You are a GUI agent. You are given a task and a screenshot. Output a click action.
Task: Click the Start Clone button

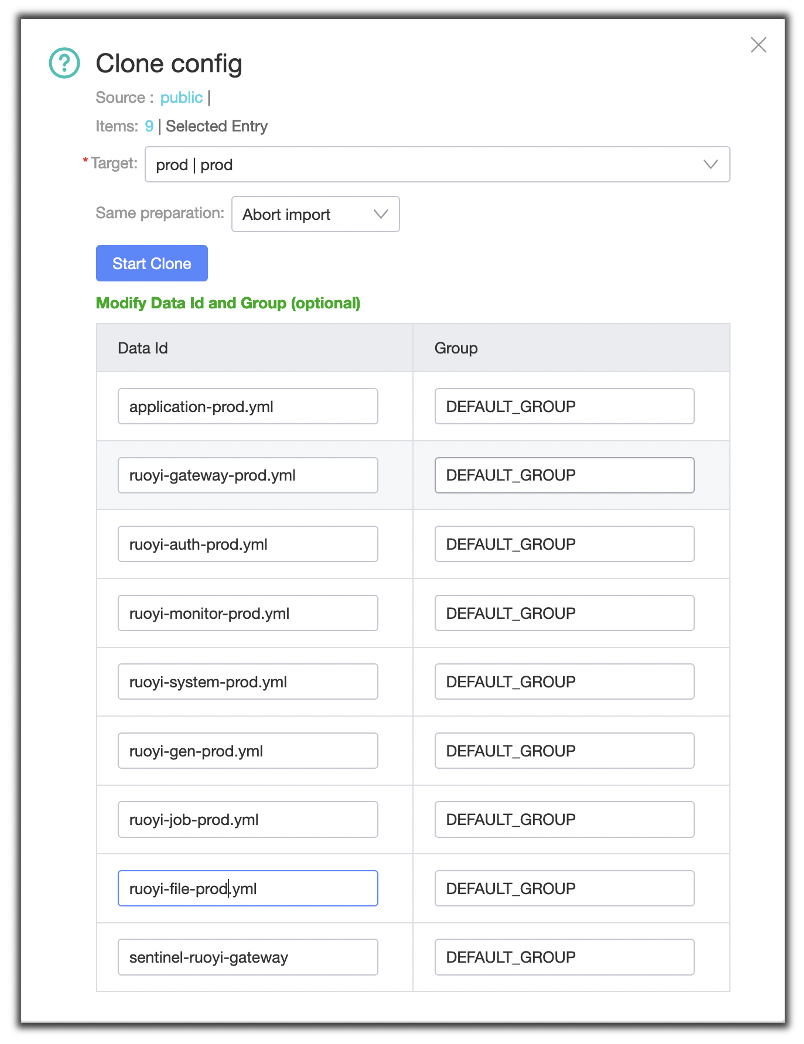click(152, 263)
